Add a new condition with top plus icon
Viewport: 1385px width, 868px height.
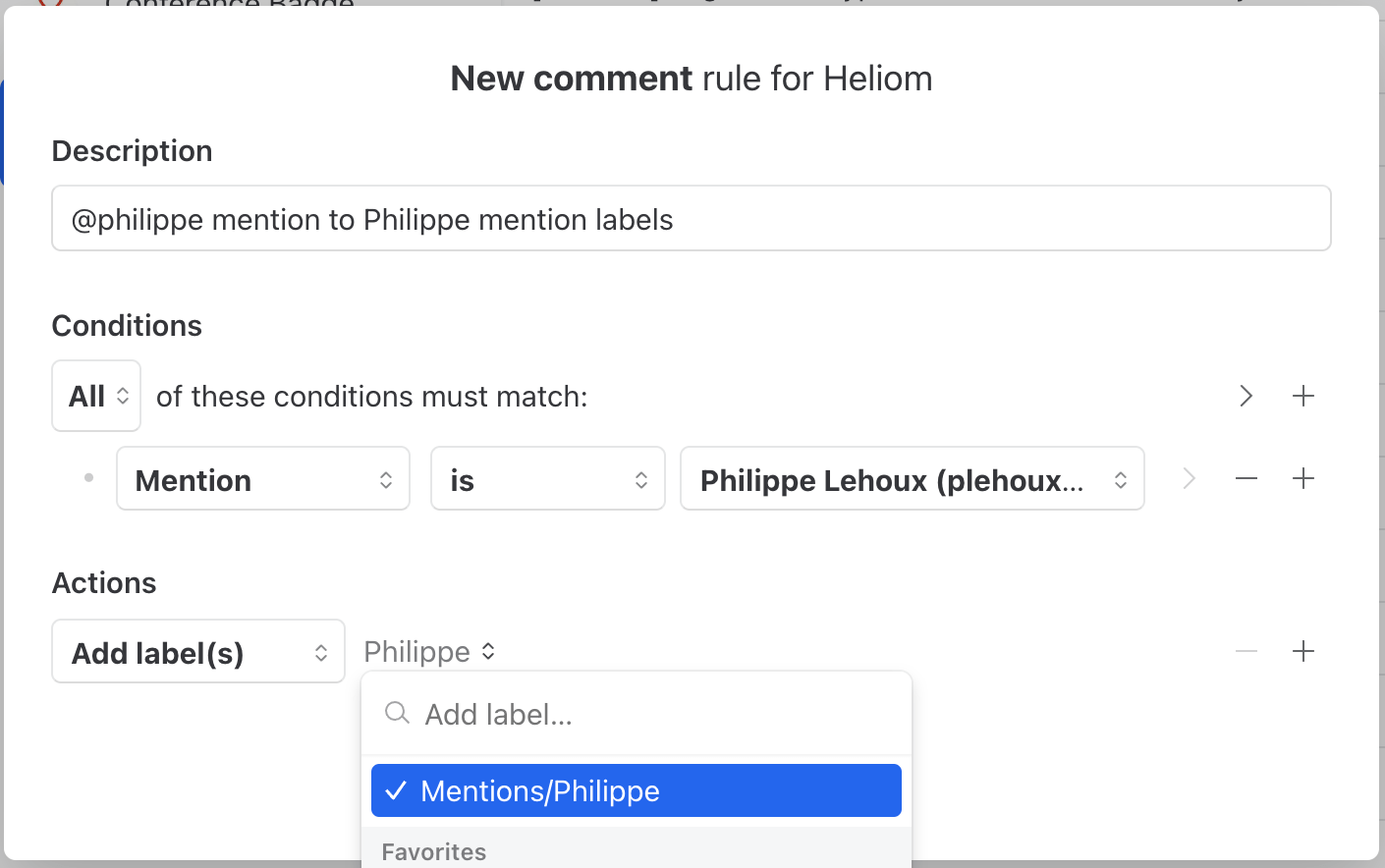pyautogui.click(x=1303, y=396)
